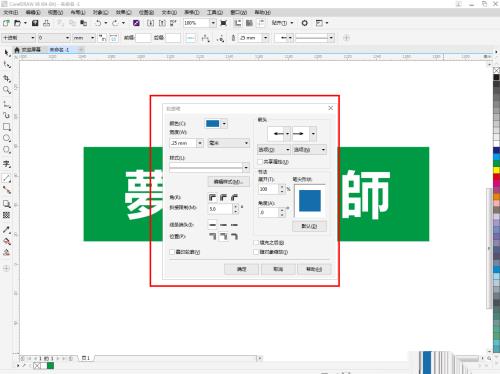The width and height of the screenshot is (500, 374).
Task: Click the no-color X swatch atop palette
Action: 497,70
